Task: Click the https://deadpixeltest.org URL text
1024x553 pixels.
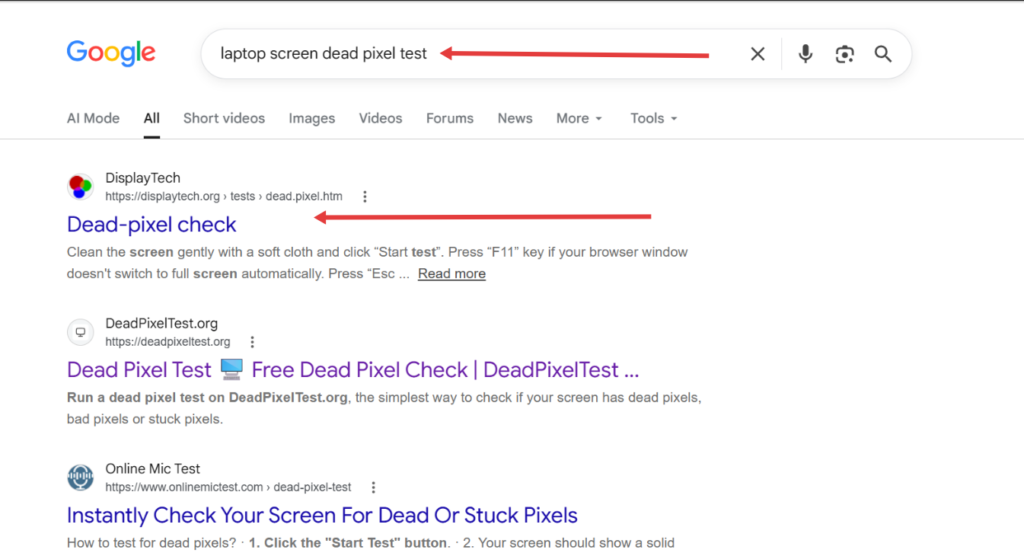Action: (x=168, y=341)
